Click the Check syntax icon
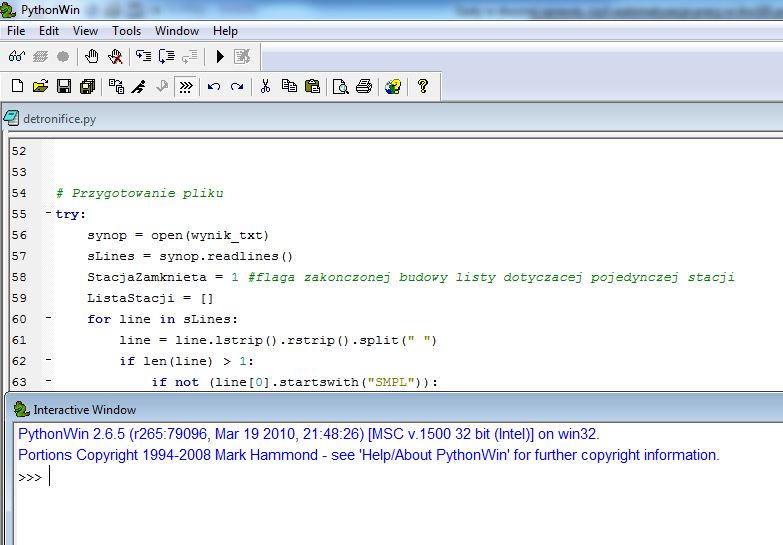 tap(162, 86)
